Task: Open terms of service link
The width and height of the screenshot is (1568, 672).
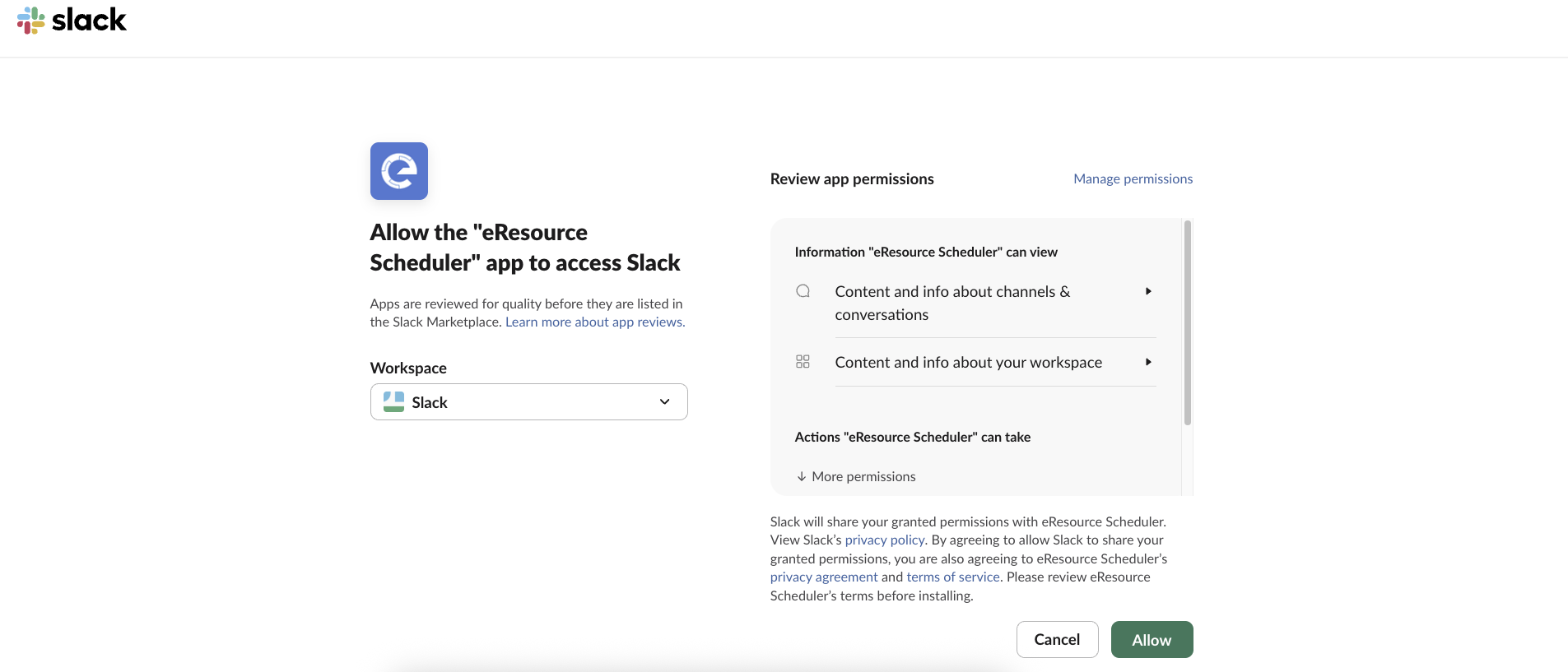Action: click(953, 577)
